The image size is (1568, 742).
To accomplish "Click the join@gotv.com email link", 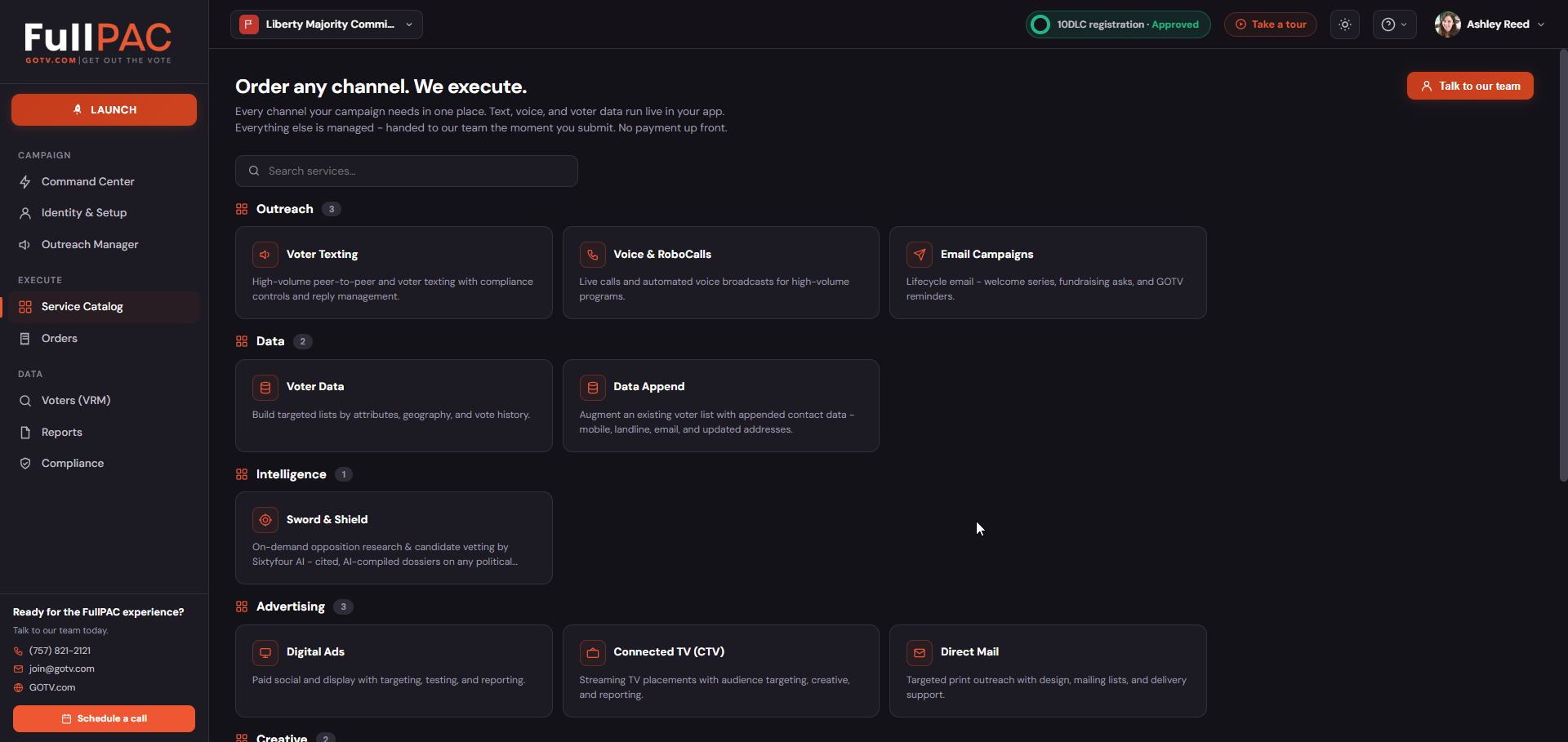I will (61, 669).
